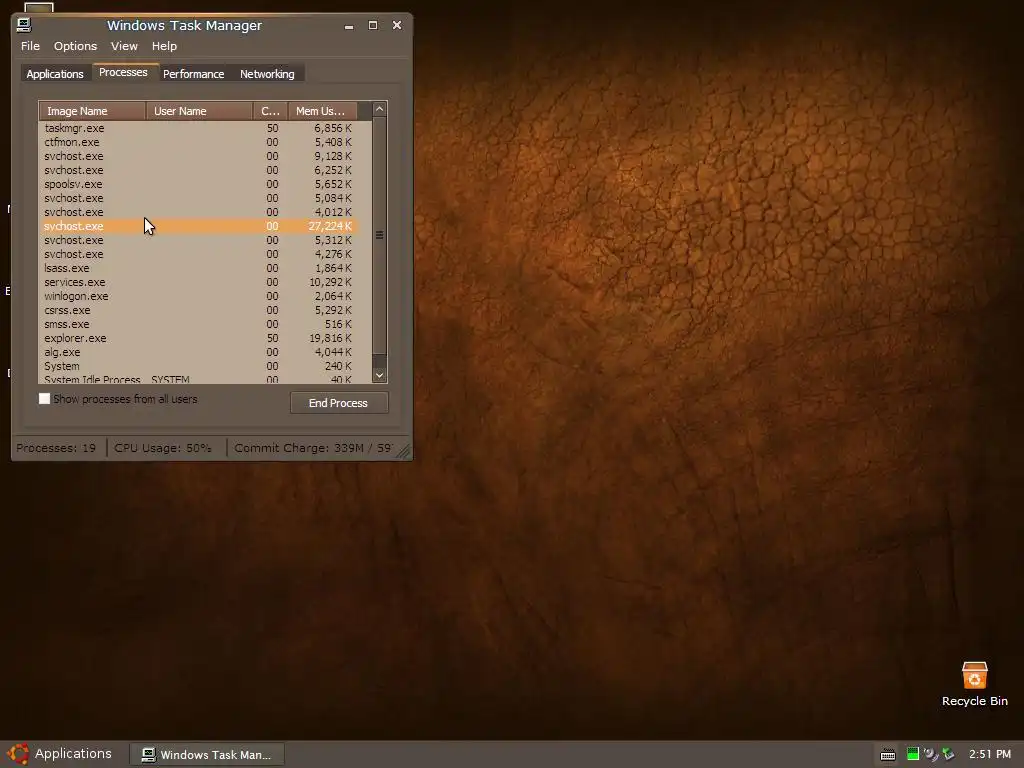This screenshot has height=768, width=1024.
Task: Close the Windows Task Manager window
Action: [396, 25]
